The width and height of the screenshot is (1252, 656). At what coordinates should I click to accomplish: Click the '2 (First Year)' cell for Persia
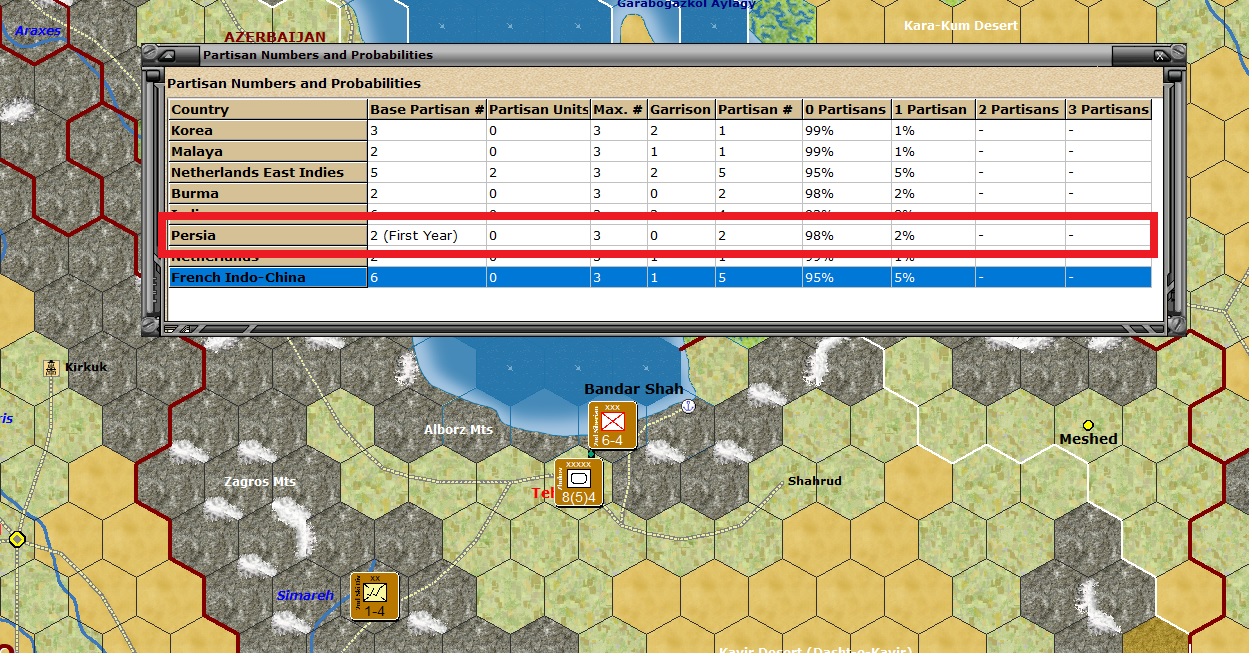pyautogui.click(x=427, y=236)
